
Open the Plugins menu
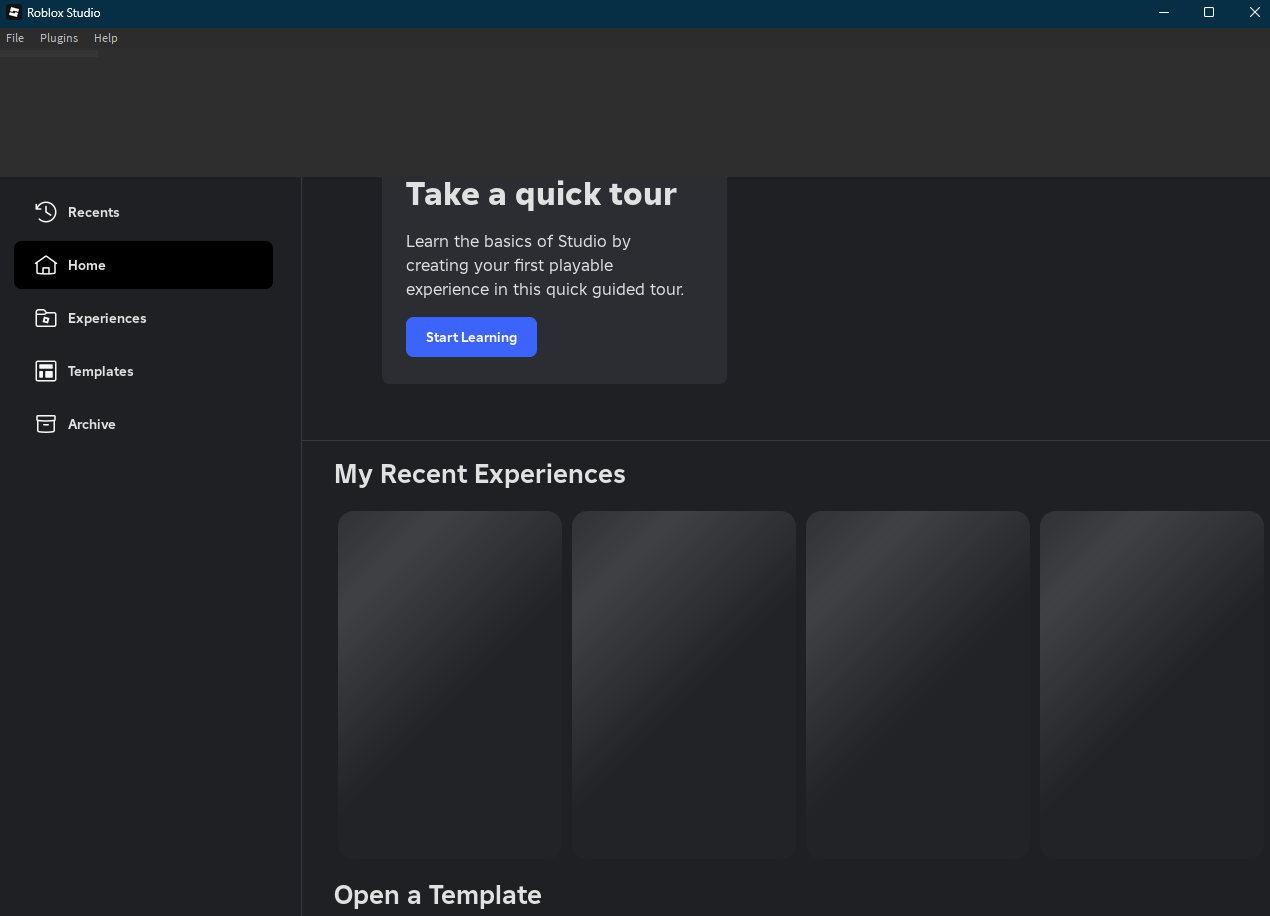(59, 38)
